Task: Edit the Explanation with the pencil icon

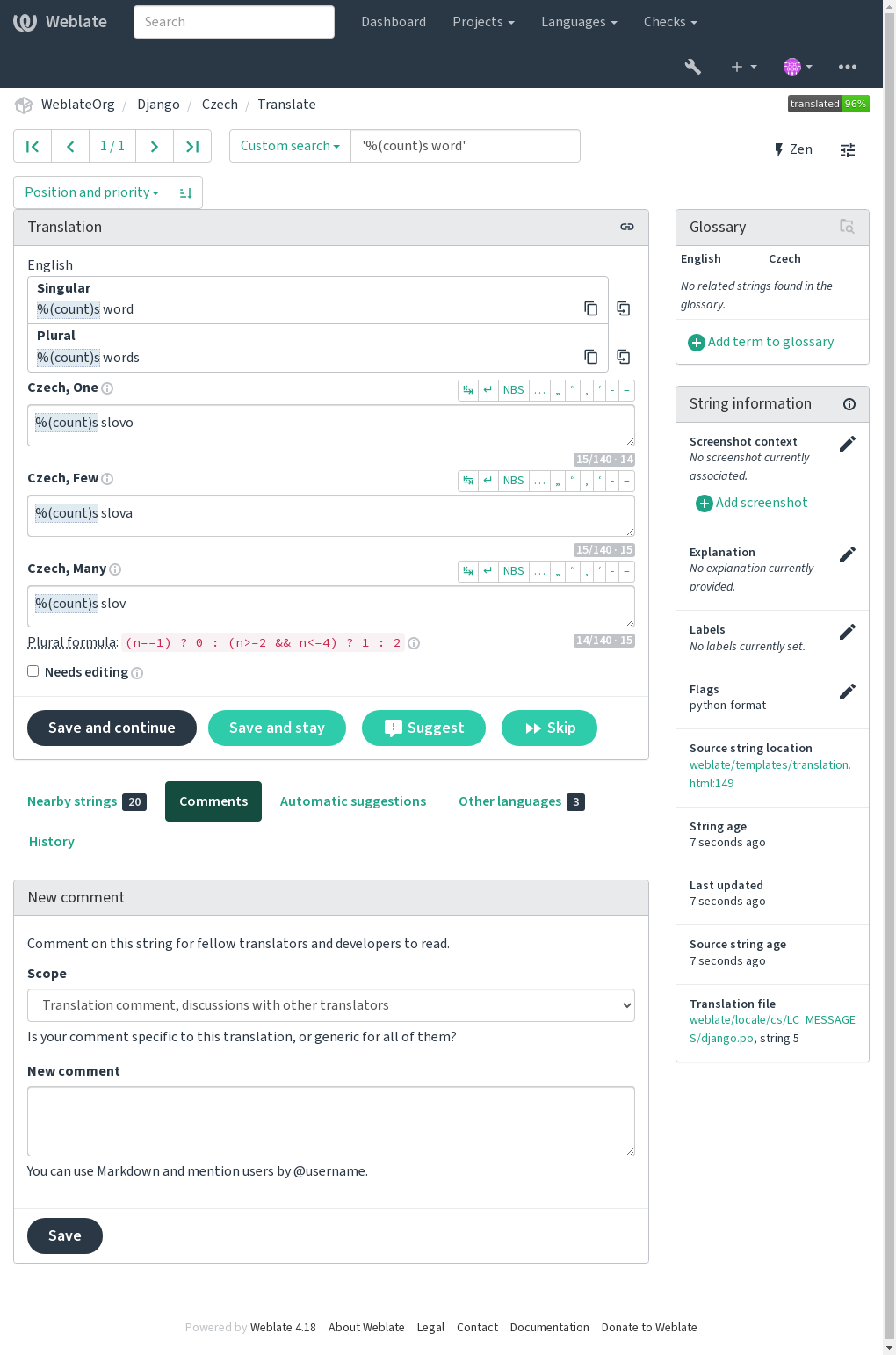Action: 848,554
